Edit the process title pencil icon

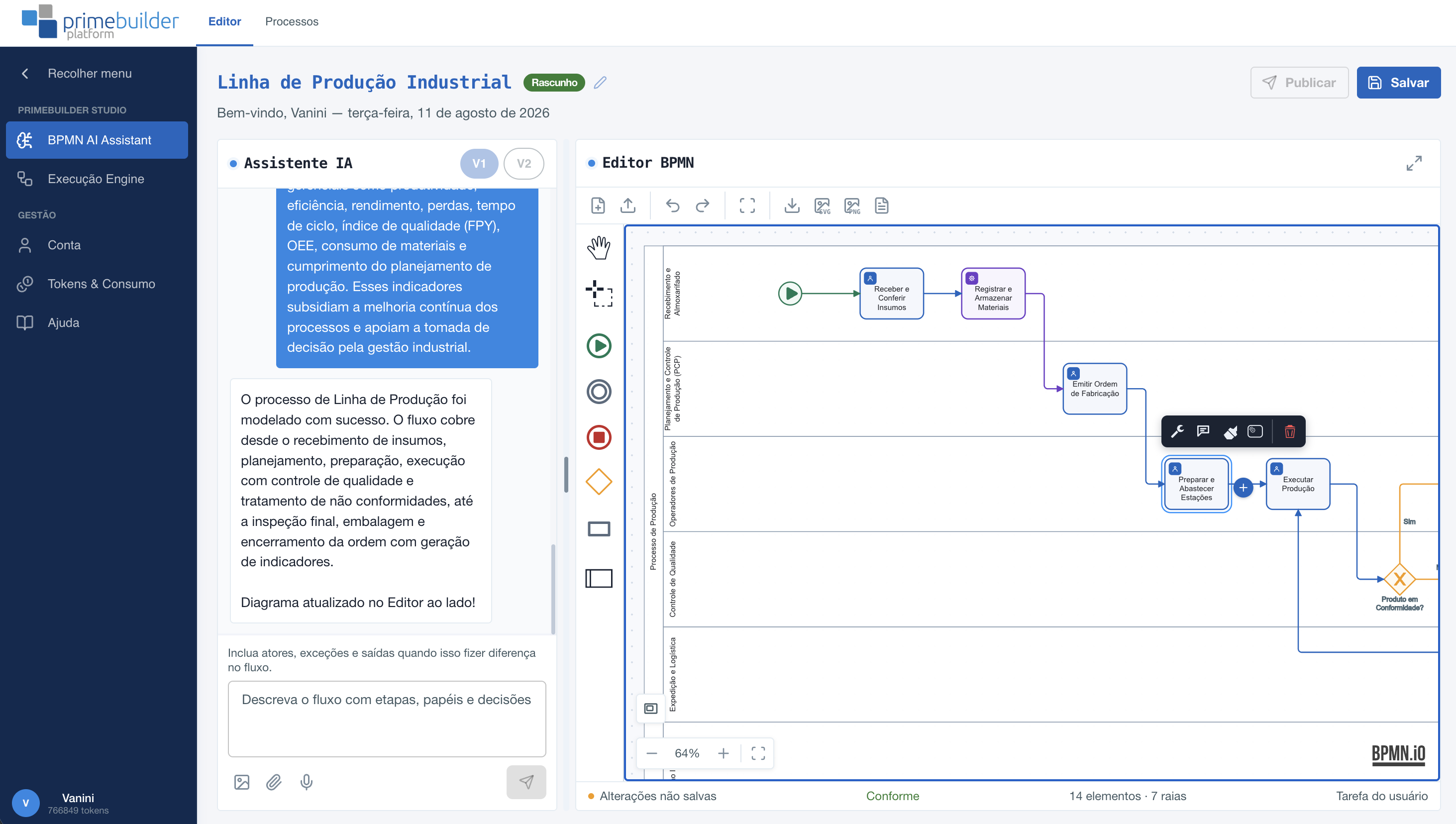[600, 83]
